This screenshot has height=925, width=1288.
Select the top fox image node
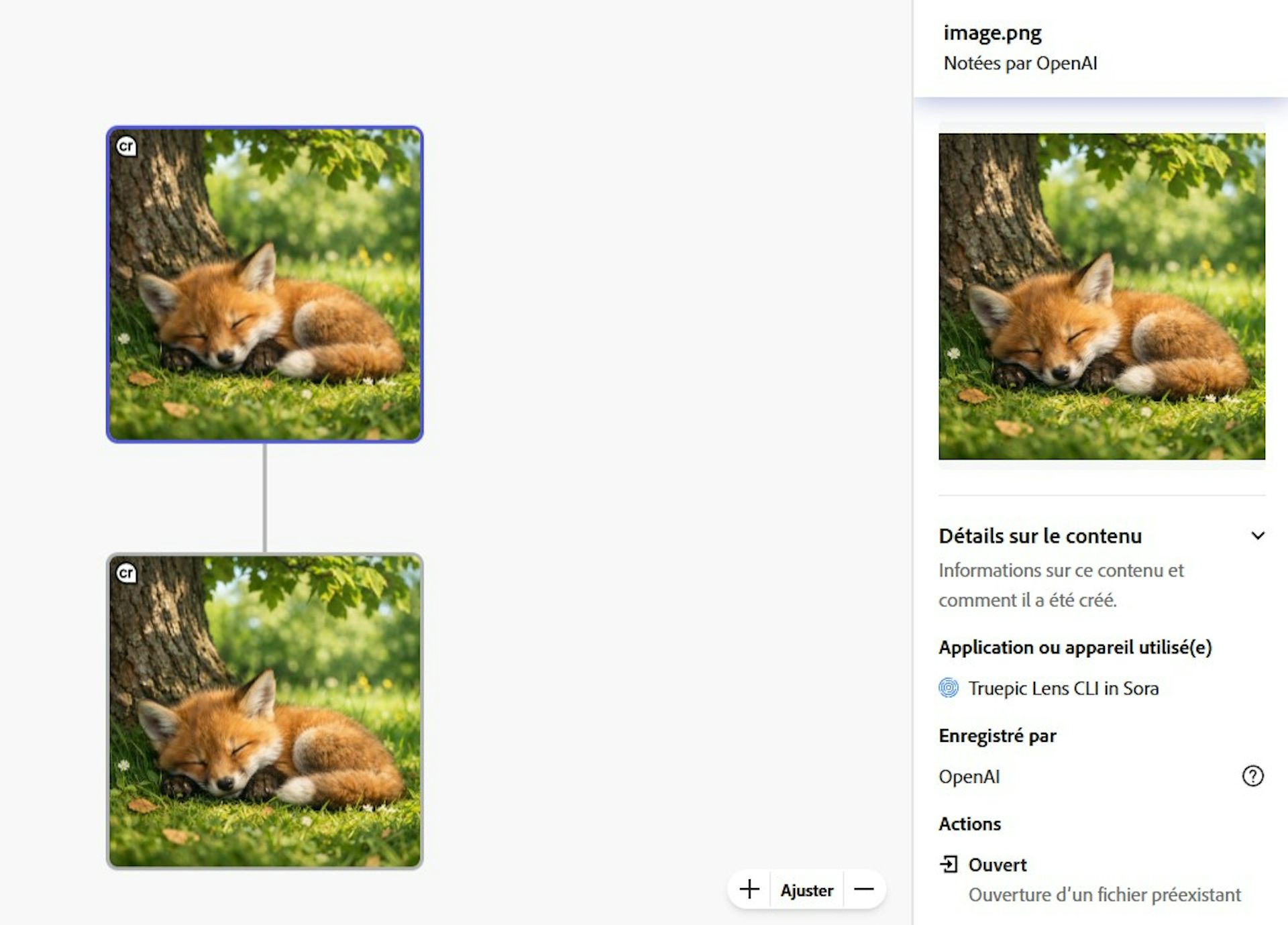[x=265, y=284]
